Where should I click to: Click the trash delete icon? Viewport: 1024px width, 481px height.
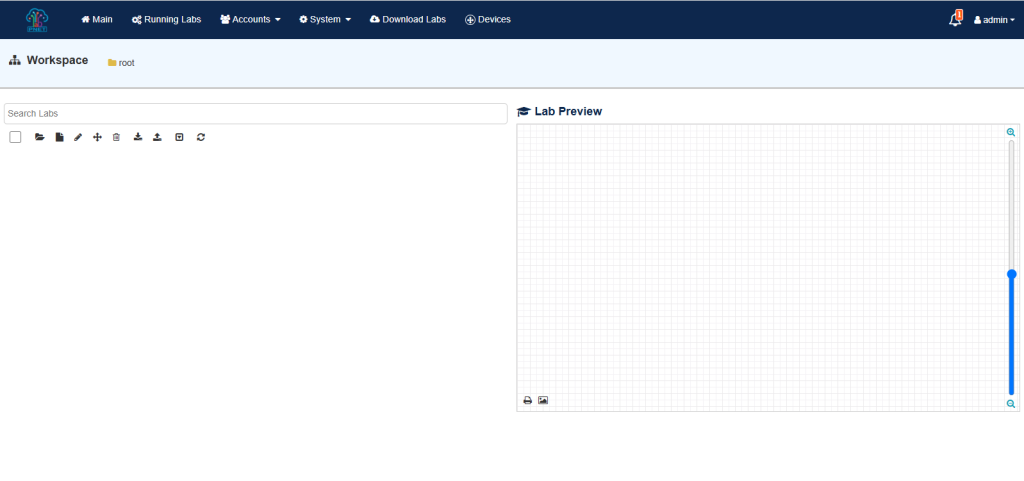point(116,137)
